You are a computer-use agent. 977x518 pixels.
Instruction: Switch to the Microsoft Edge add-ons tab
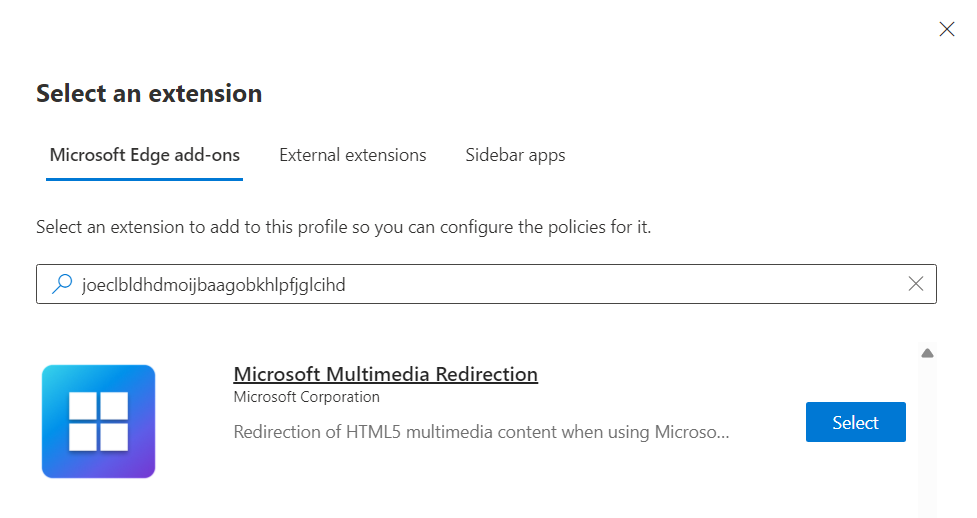(x=145, y=155)
